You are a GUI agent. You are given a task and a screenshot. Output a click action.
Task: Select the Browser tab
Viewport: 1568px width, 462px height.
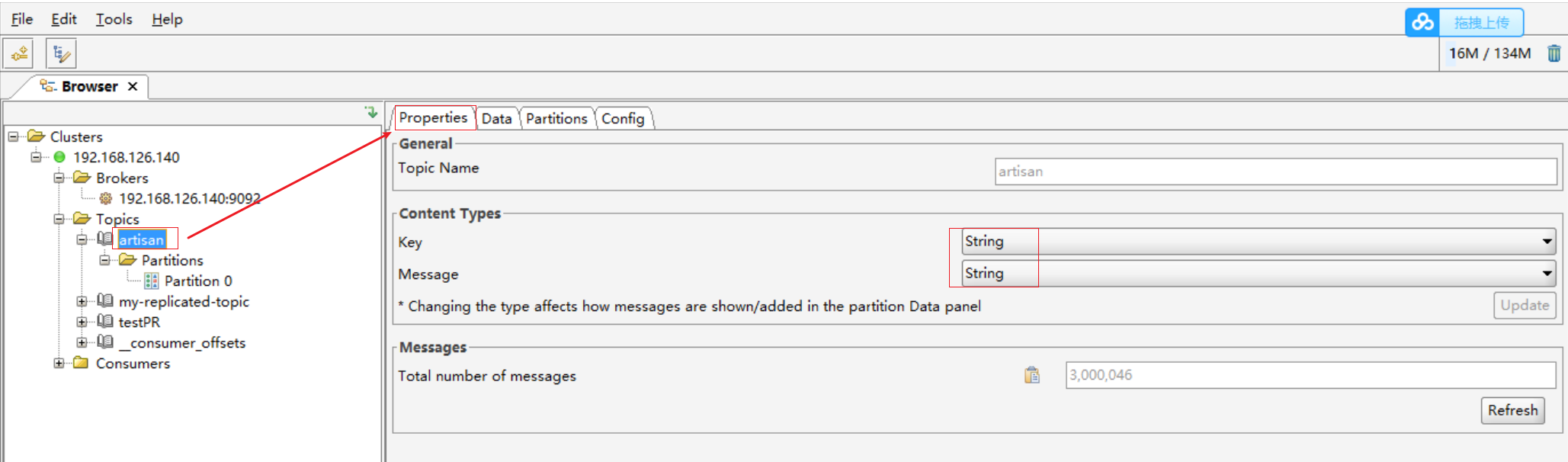[x=89, y=86]
